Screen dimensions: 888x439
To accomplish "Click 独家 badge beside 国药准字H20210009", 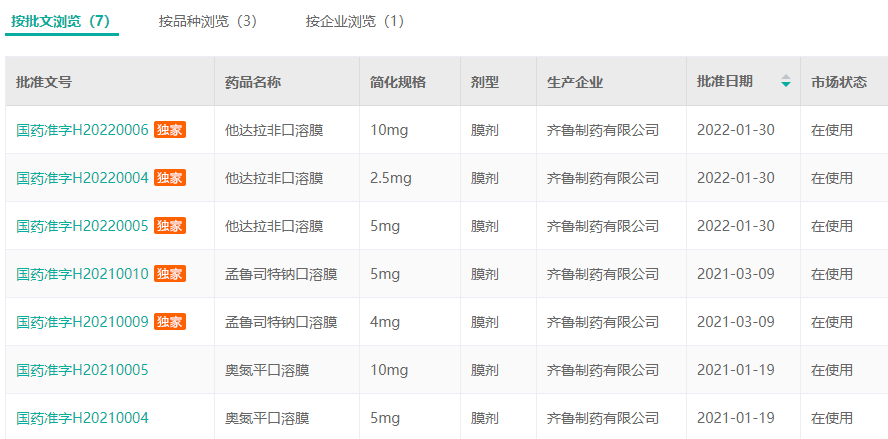I will (x=170, y=322).
